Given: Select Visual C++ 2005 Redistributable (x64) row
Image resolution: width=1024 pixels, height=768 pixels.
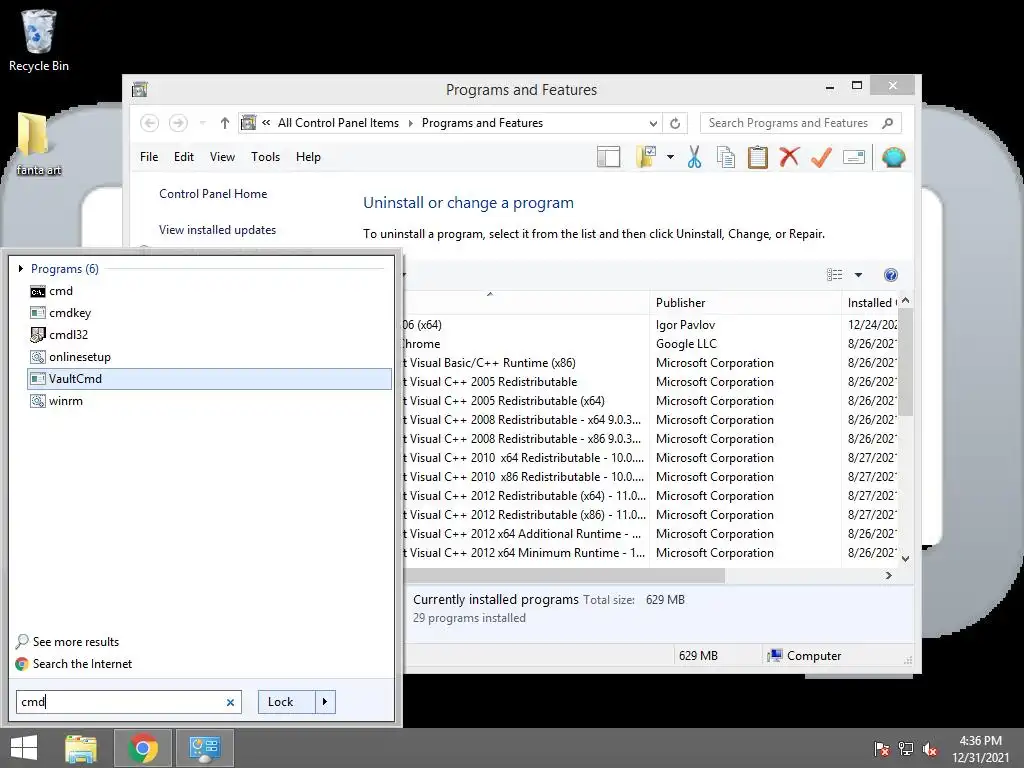Looking at the screenshot, I should [650, 400].
